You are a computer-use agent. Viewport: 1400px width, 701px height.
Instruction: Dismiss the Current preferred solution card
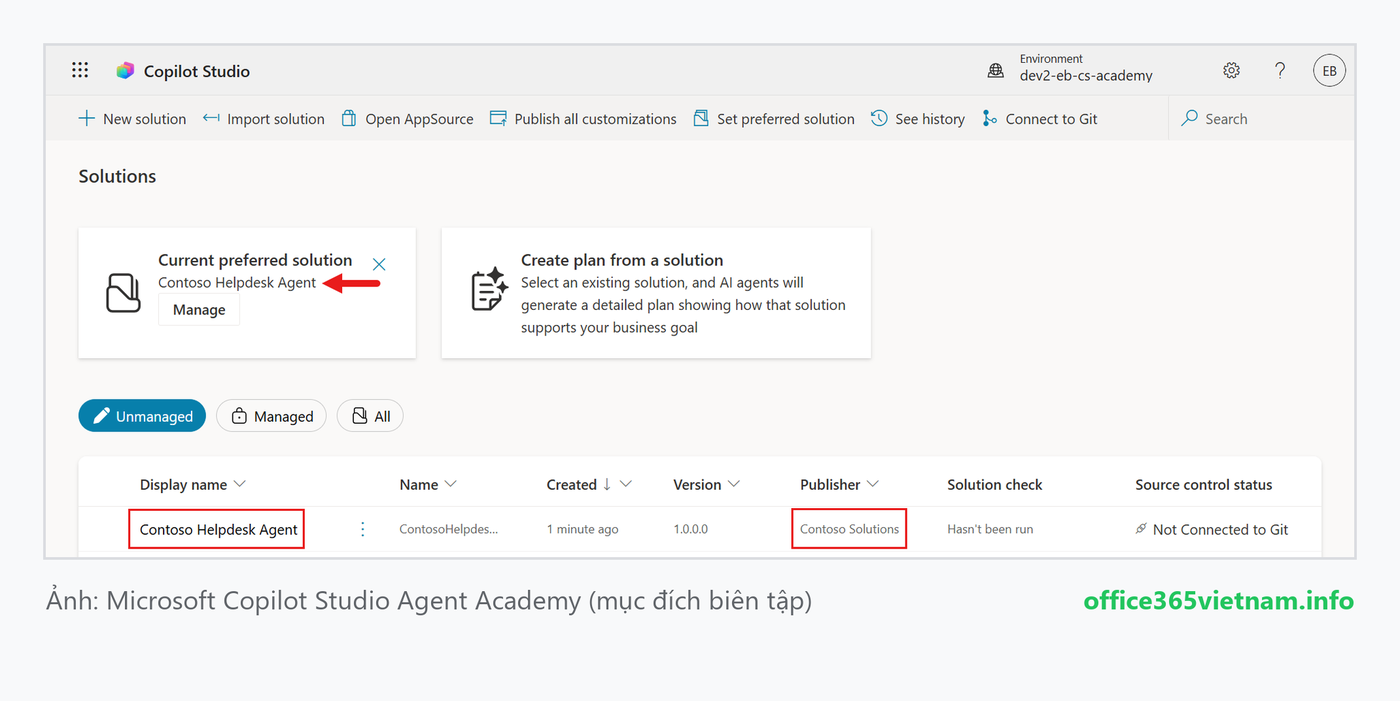tap(379, 264)
